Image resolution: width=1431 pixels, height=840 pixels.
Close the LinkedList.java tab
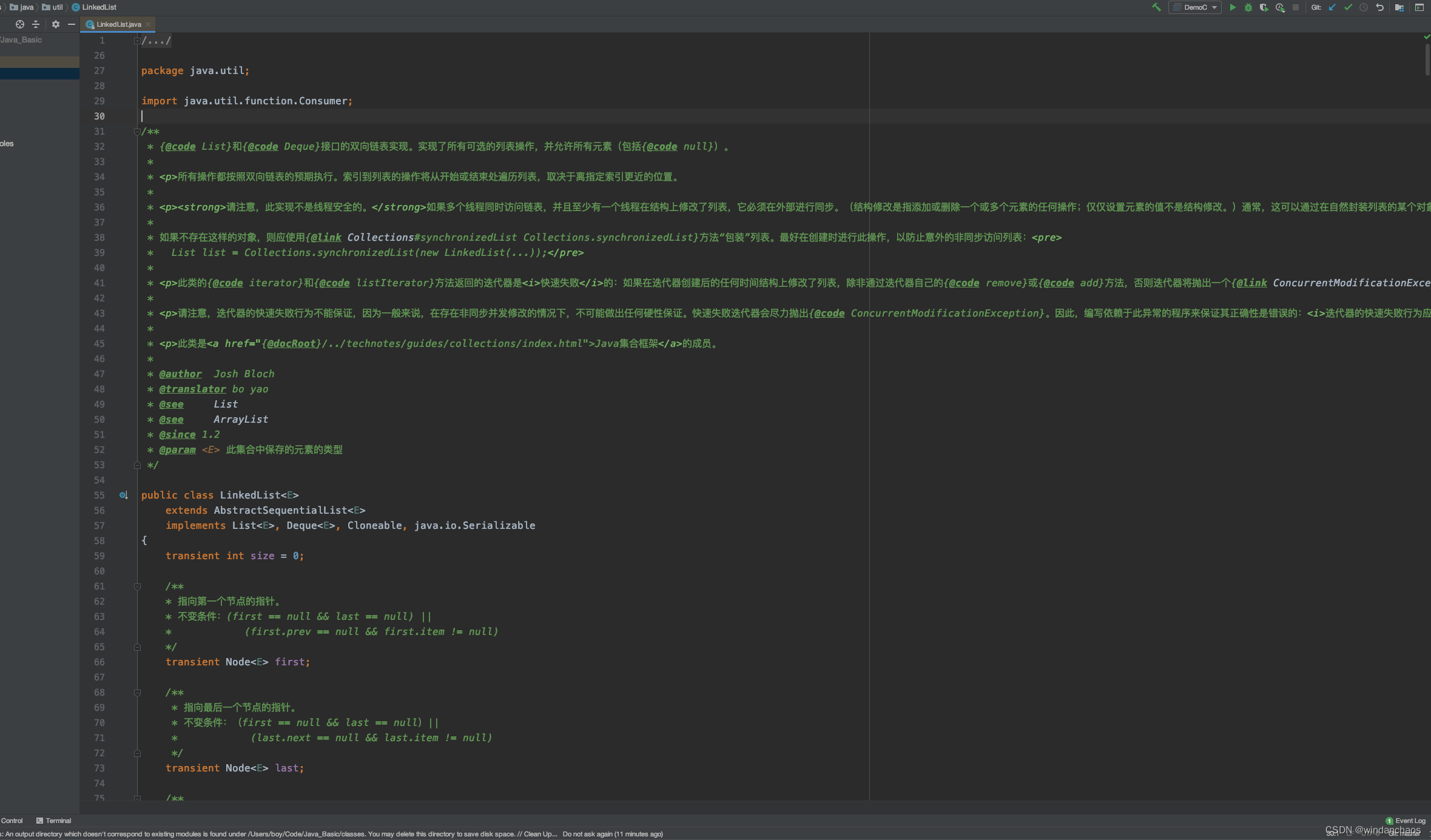(x=148, y=24)
